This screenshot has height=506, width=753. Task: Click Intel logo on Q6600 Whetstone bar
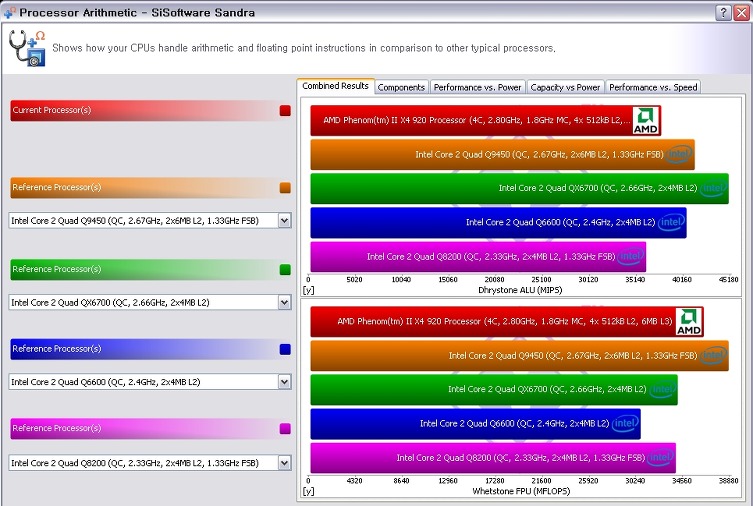[625, 423]
